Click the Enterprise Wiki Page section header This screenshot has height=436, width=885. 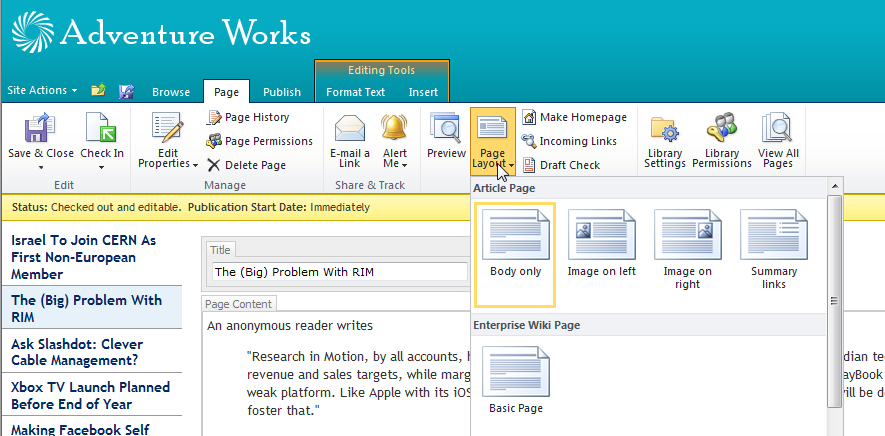pos(527,325)
